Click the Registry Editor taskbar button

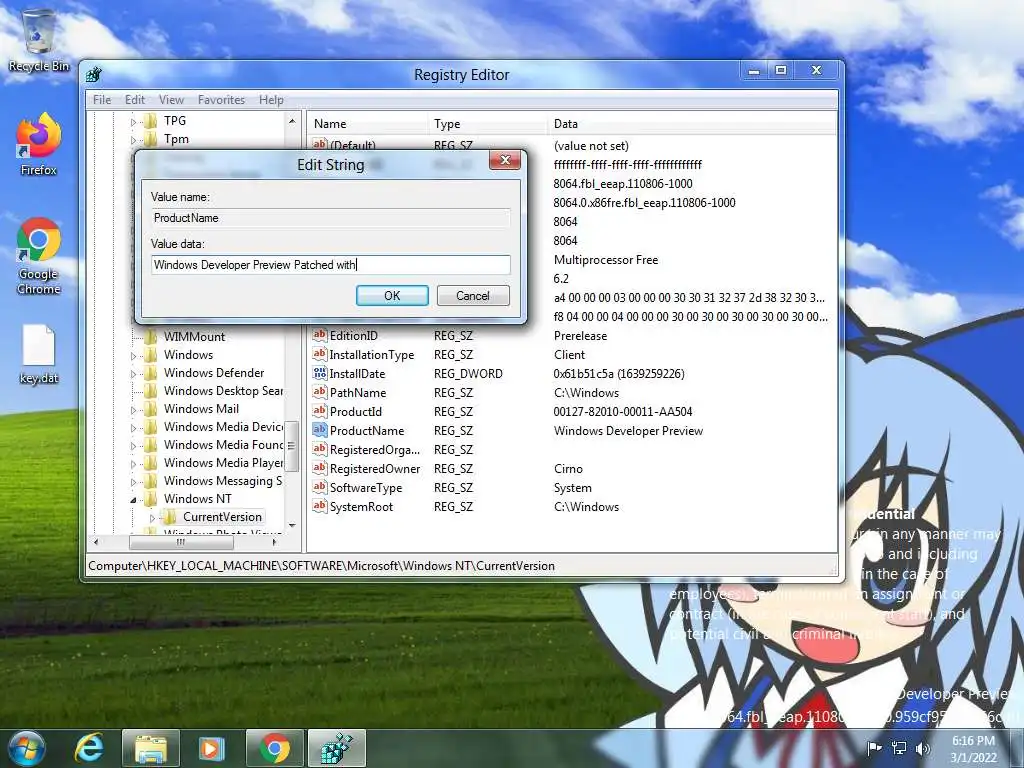(x=337, y=748)
